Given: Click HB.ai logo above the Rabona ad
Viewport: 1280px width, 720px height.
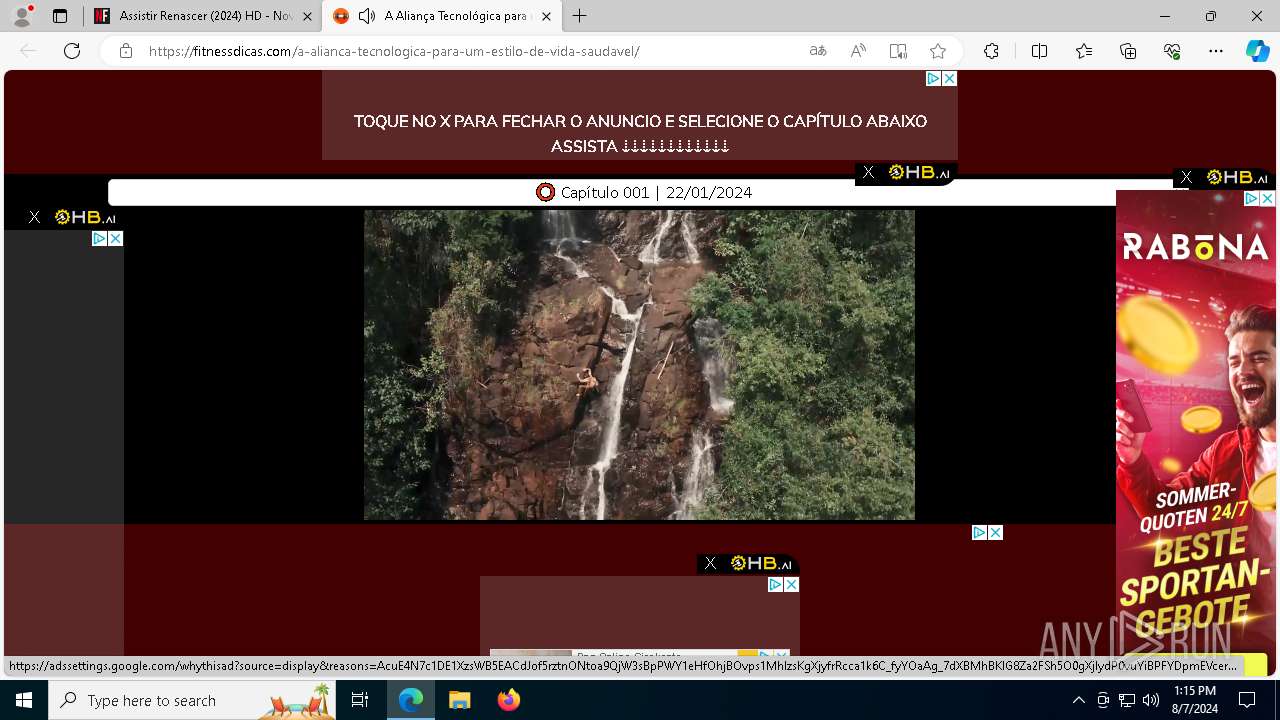Looking at the screenshot, I should (1237, 177).
